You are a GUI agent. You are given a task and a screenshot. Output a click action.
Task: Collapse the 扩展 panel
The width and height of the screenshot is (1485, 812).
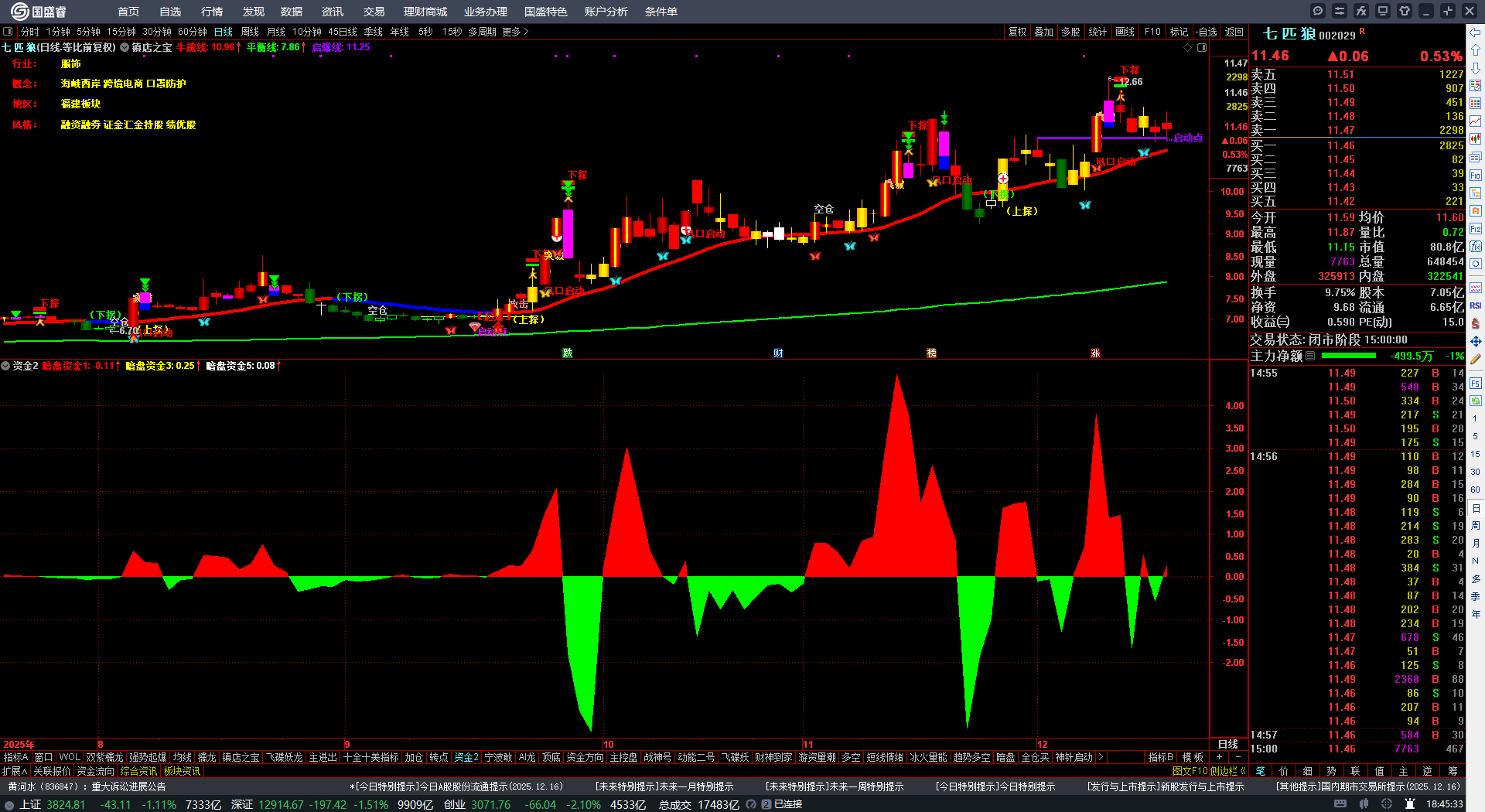click(x=15, y=771)
